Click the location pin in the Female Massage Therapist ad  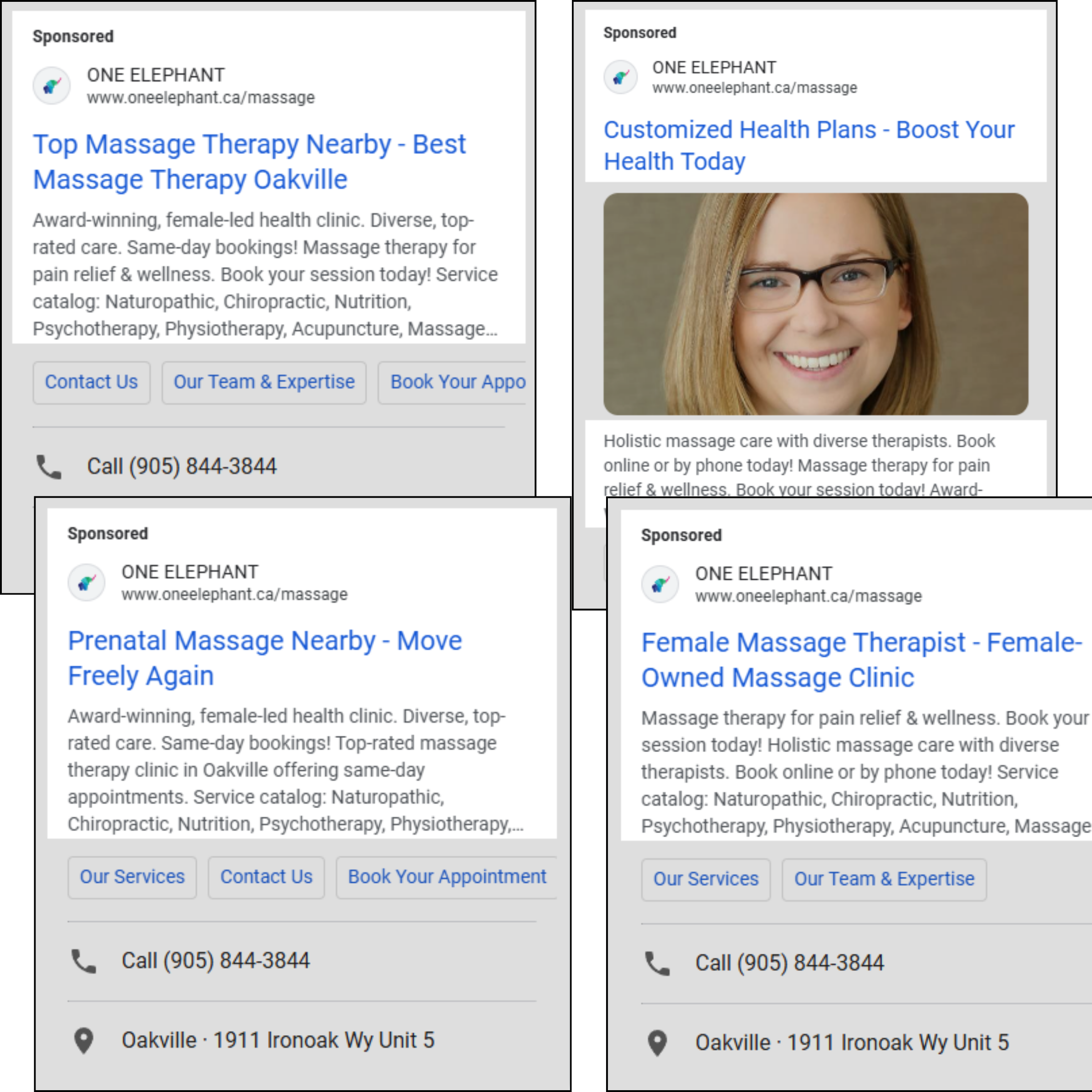click(657, 1043)
